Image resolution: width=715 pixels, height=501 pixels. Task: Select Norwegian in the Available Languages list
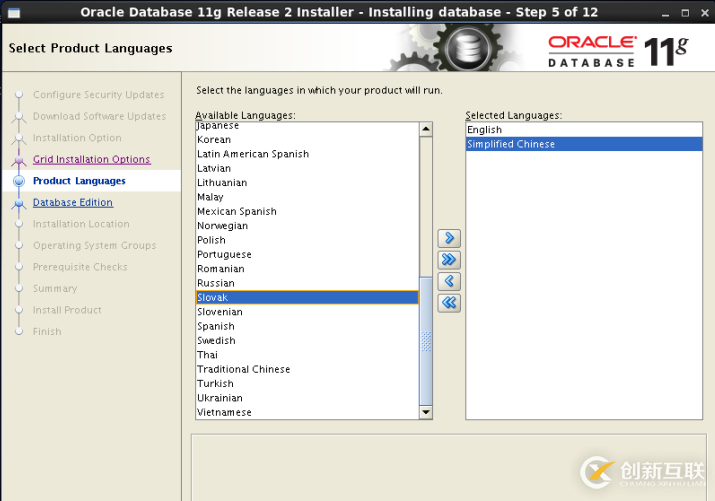tap(307, 226)
